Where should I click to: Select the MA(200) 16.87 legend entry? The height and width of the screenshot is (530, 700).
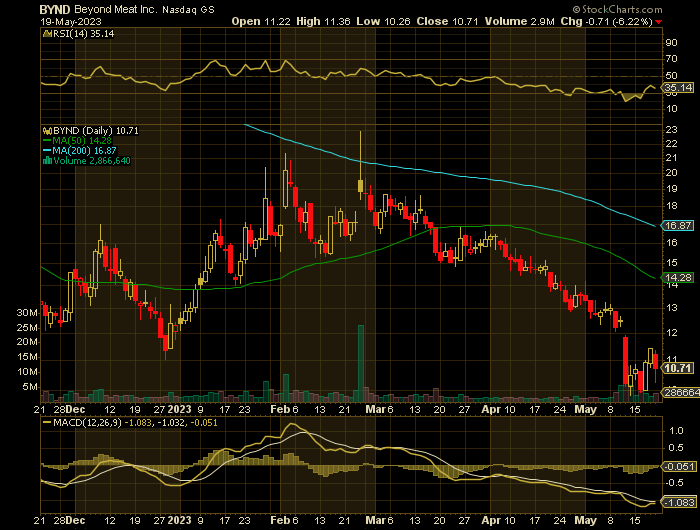coord(84,150)
